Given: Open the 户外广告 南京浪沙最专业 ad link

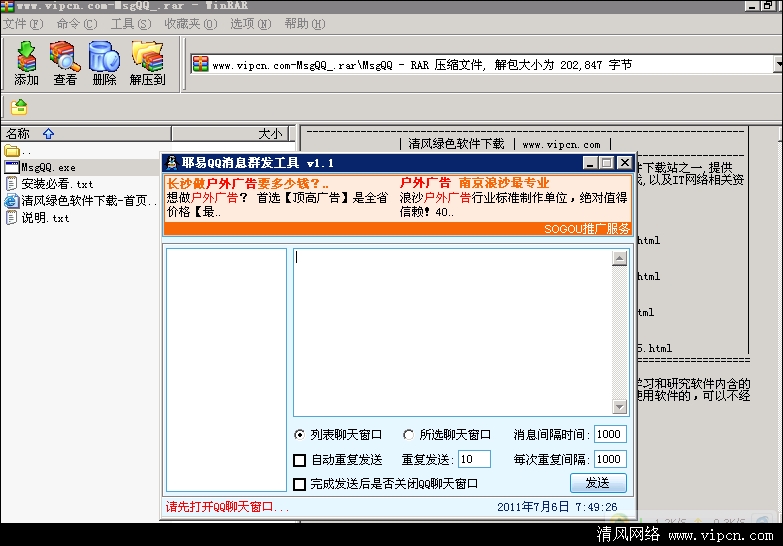Looking at the screenshot, I should 474,183.
